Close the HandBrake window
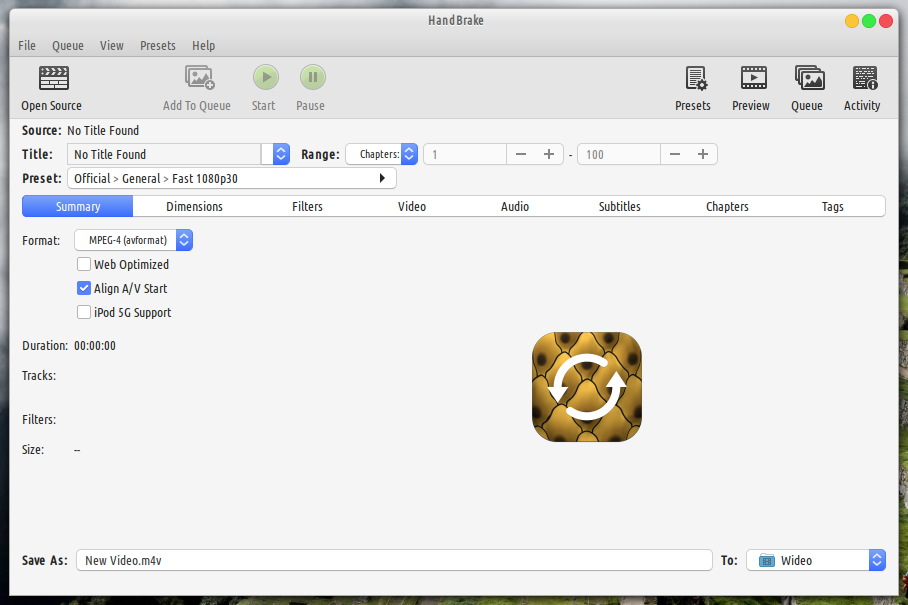This screenshot has height=605, width=908. [886, 21]
